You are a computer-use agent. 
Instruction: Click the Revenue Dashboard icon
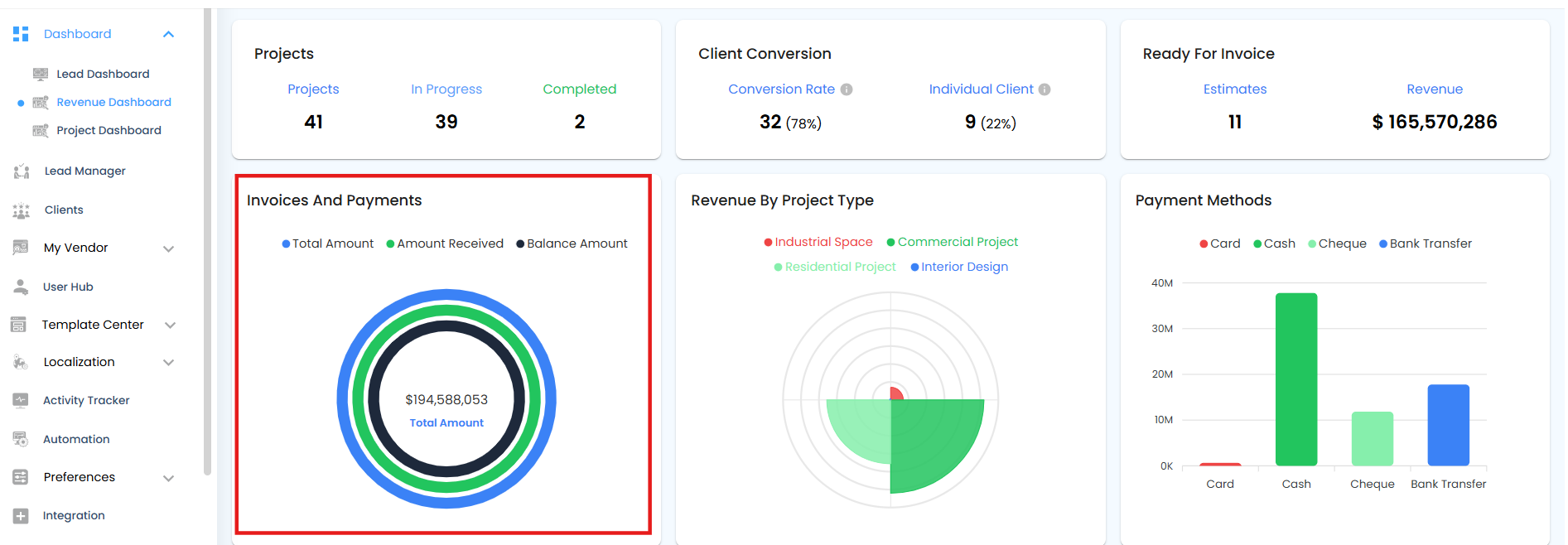click(x=40, y=102)
